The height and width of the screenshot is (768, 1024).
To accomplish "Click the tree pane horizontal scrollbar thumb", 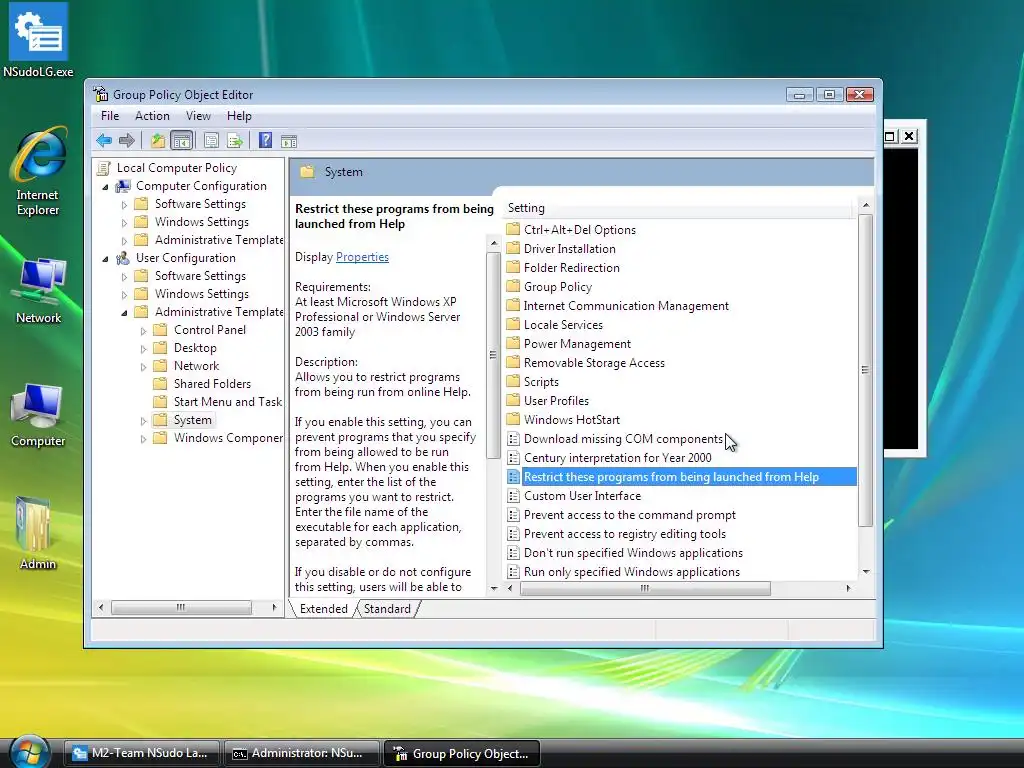I will tap(181, 607).
